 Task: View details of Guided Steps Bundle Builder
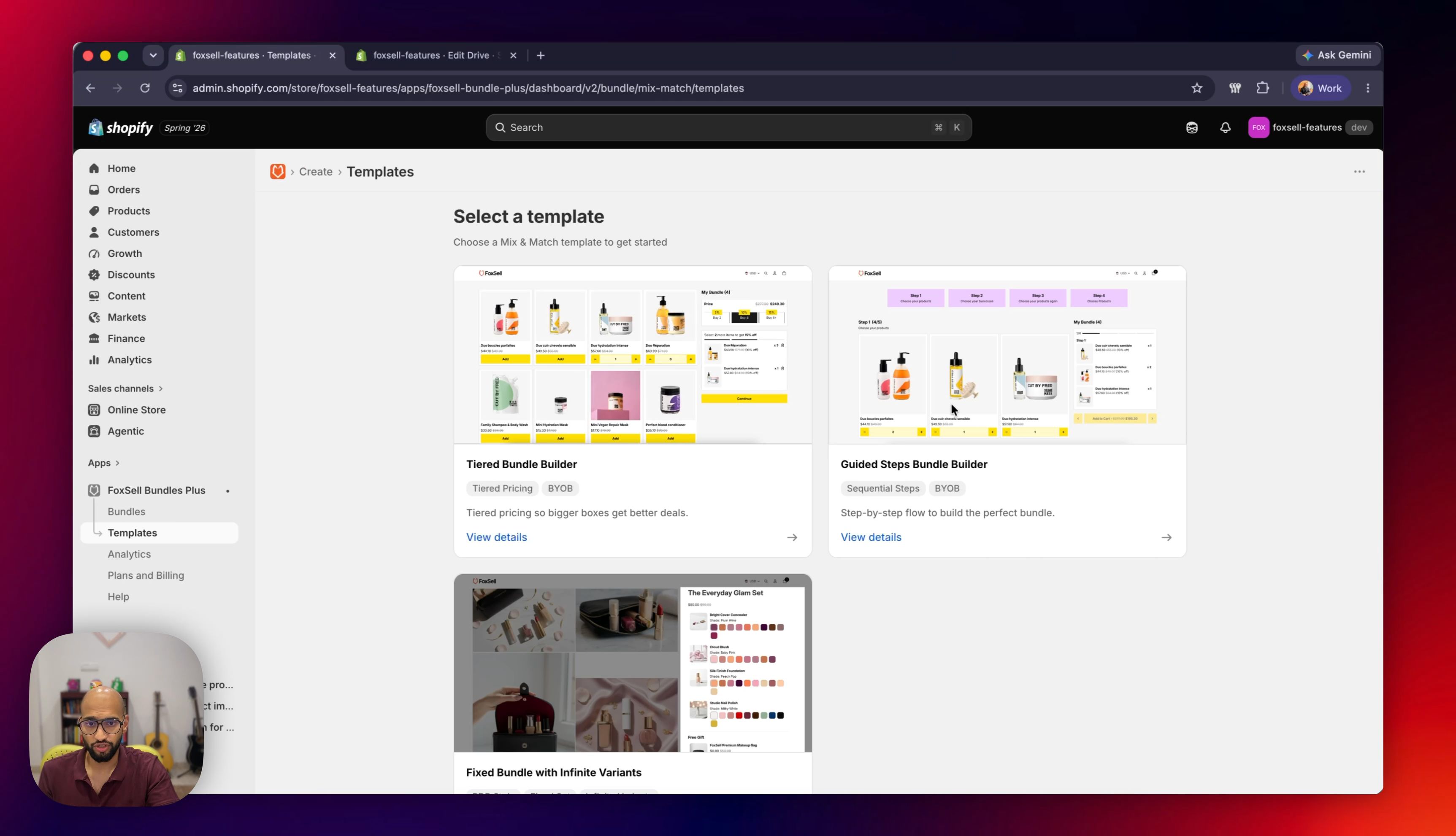pos(871,537)
